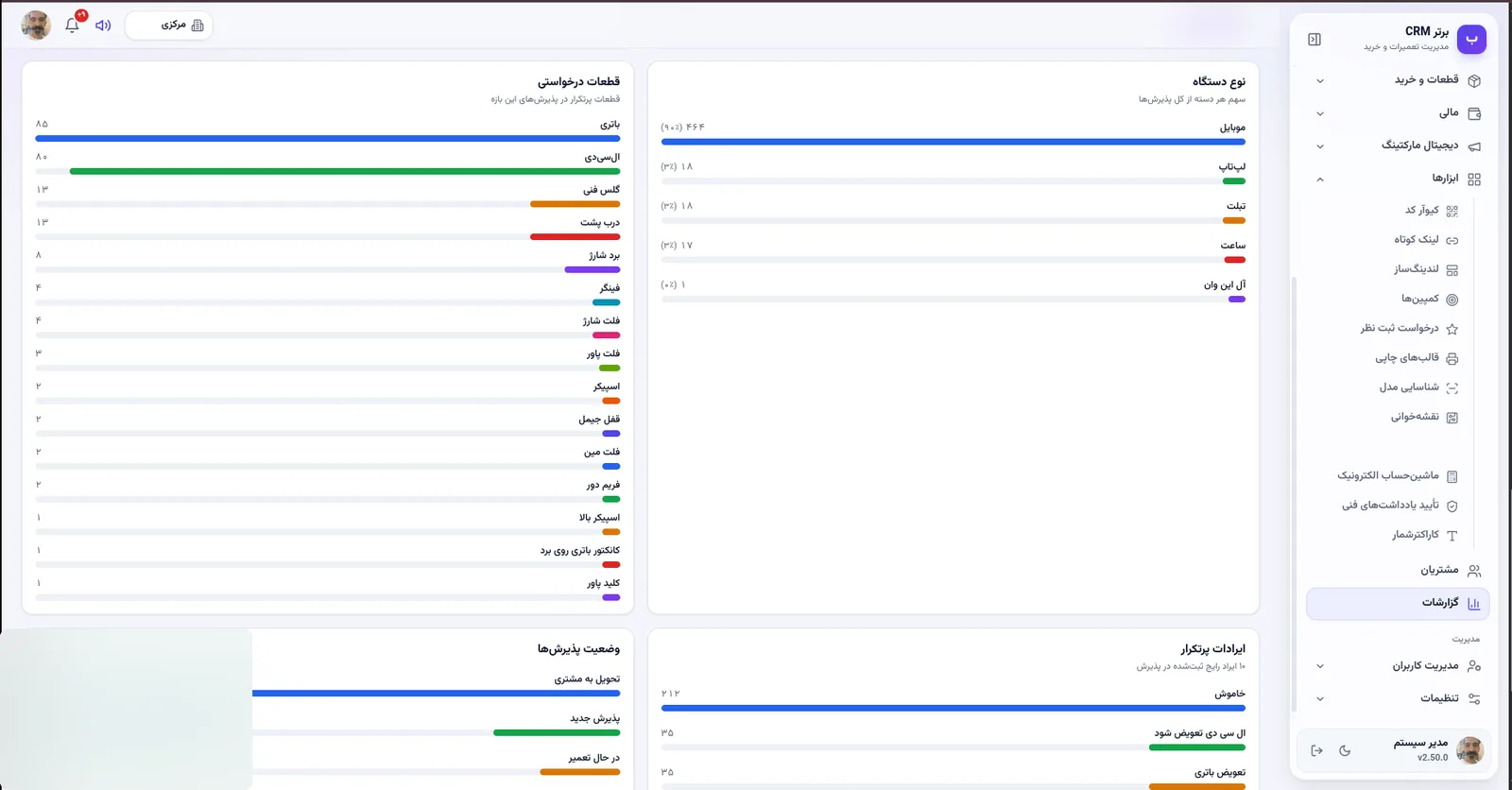Open notifications bell in top bar

point(72,25)
